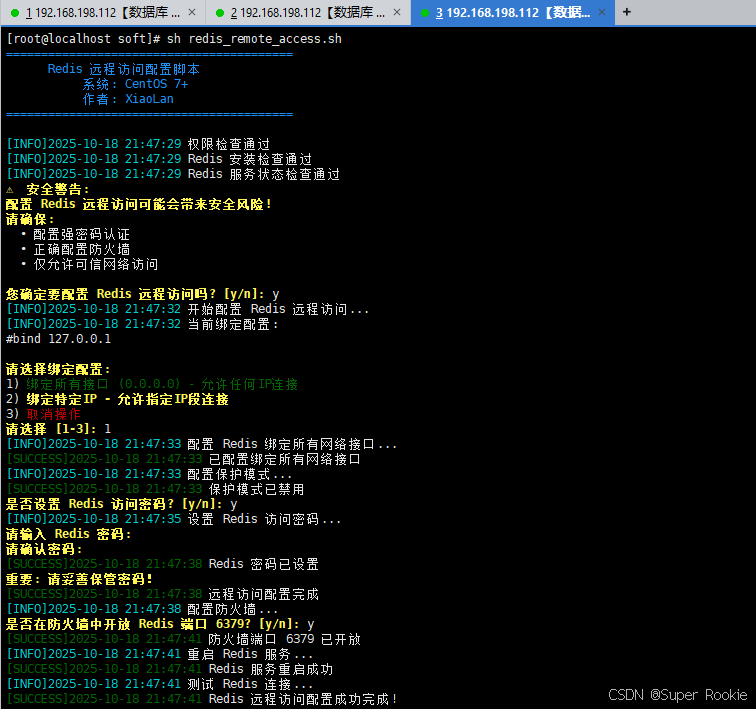The width and height of the screenshot is (756, 709).
Task: Click the log line '开始配置 Redis 远程访问...'
Action: tap(278, 309)
